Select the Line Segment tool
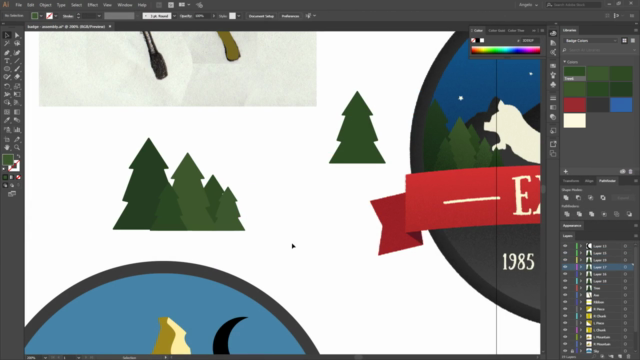 [17, 61]
